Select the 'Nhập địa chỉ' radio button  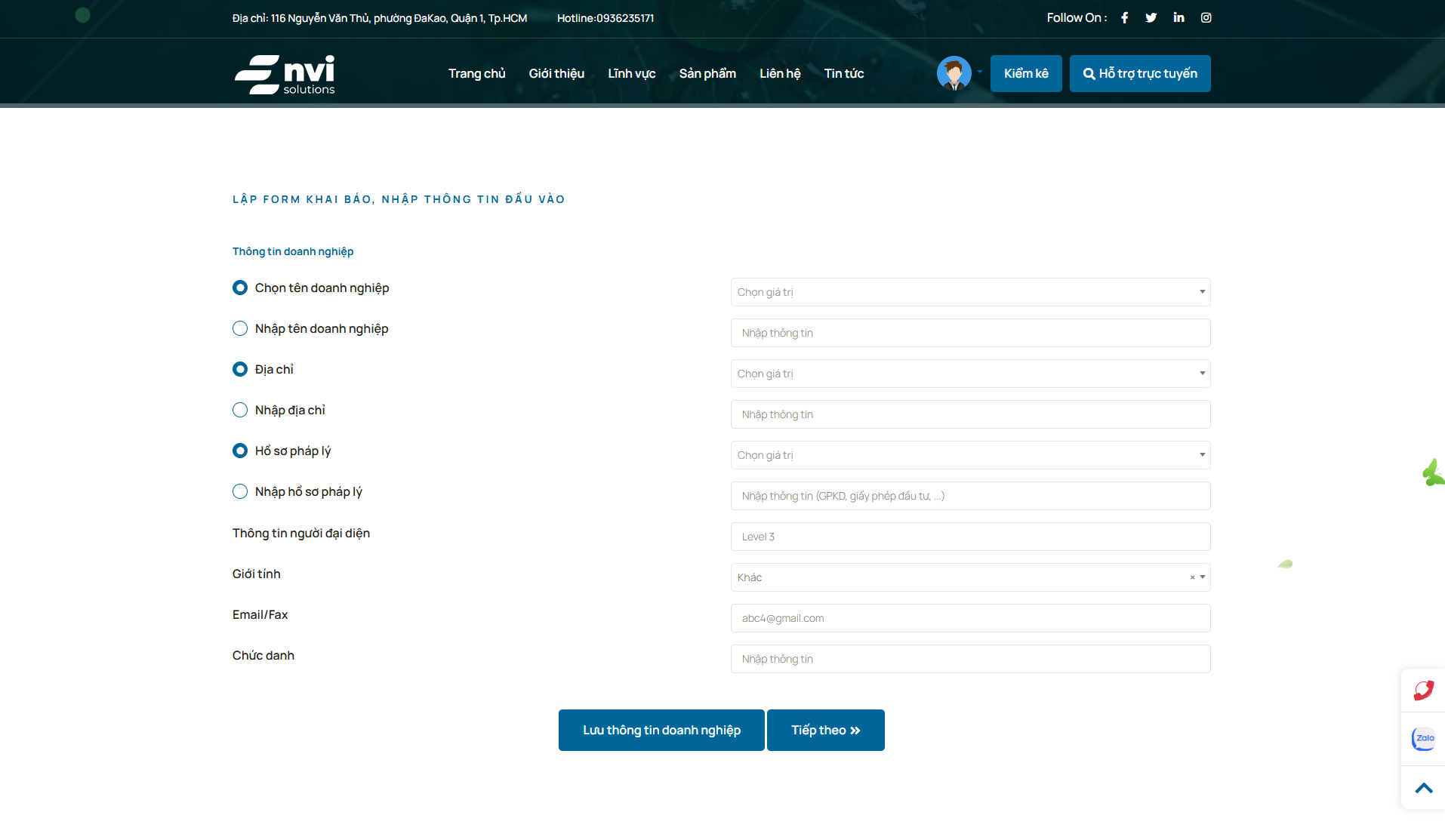(x=240, y=410)
